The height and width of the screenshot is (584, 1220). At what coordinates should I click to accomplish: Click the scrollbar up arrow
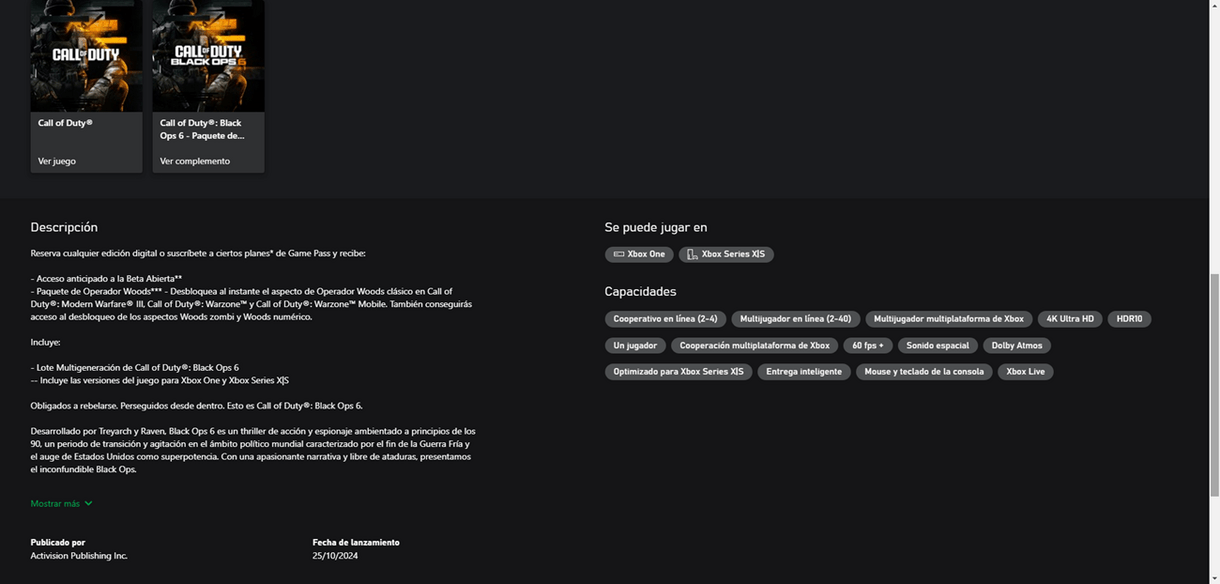[1214, 6]
